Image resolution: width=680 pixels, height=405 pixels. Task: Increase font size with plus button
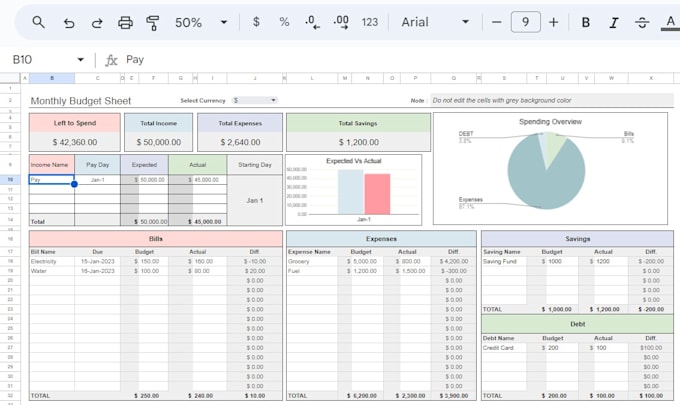point(553,22)
